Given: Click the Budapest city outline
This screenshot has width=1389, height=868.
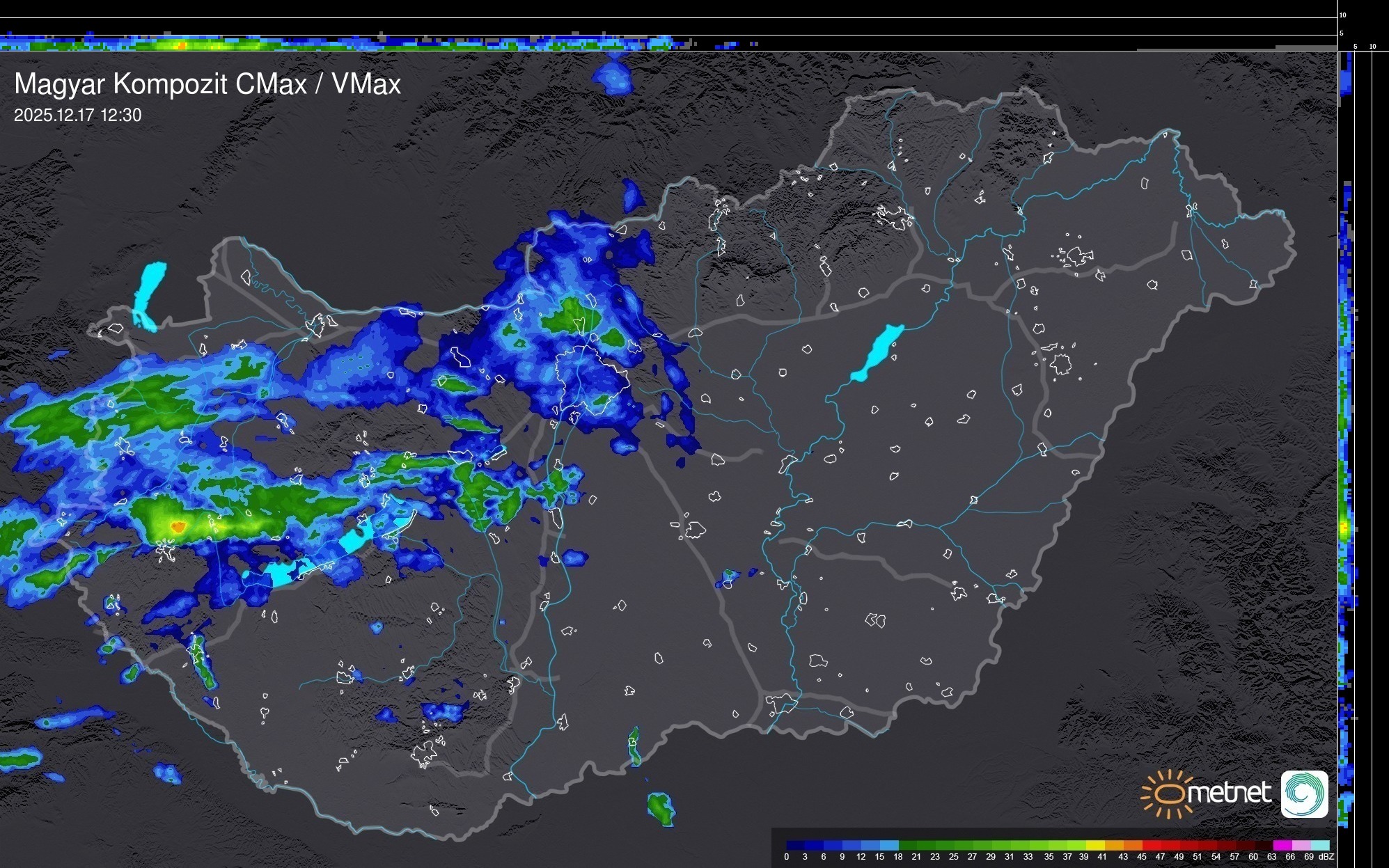Looking at the screenshot, I should point(592,379).
